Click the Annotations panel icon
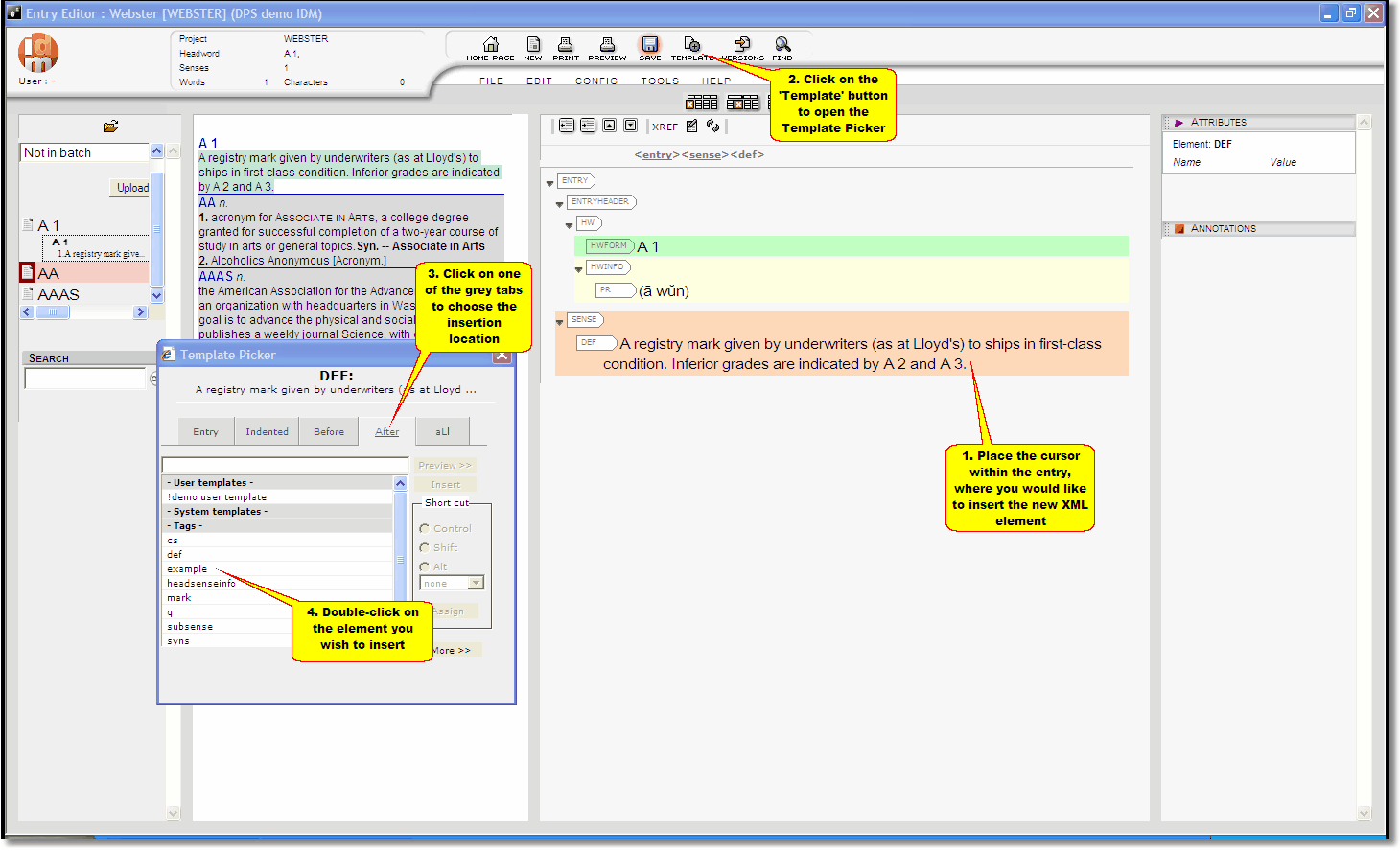Image resolution: width=1400 pixels, height=853 pixels. coord(1179,229)
